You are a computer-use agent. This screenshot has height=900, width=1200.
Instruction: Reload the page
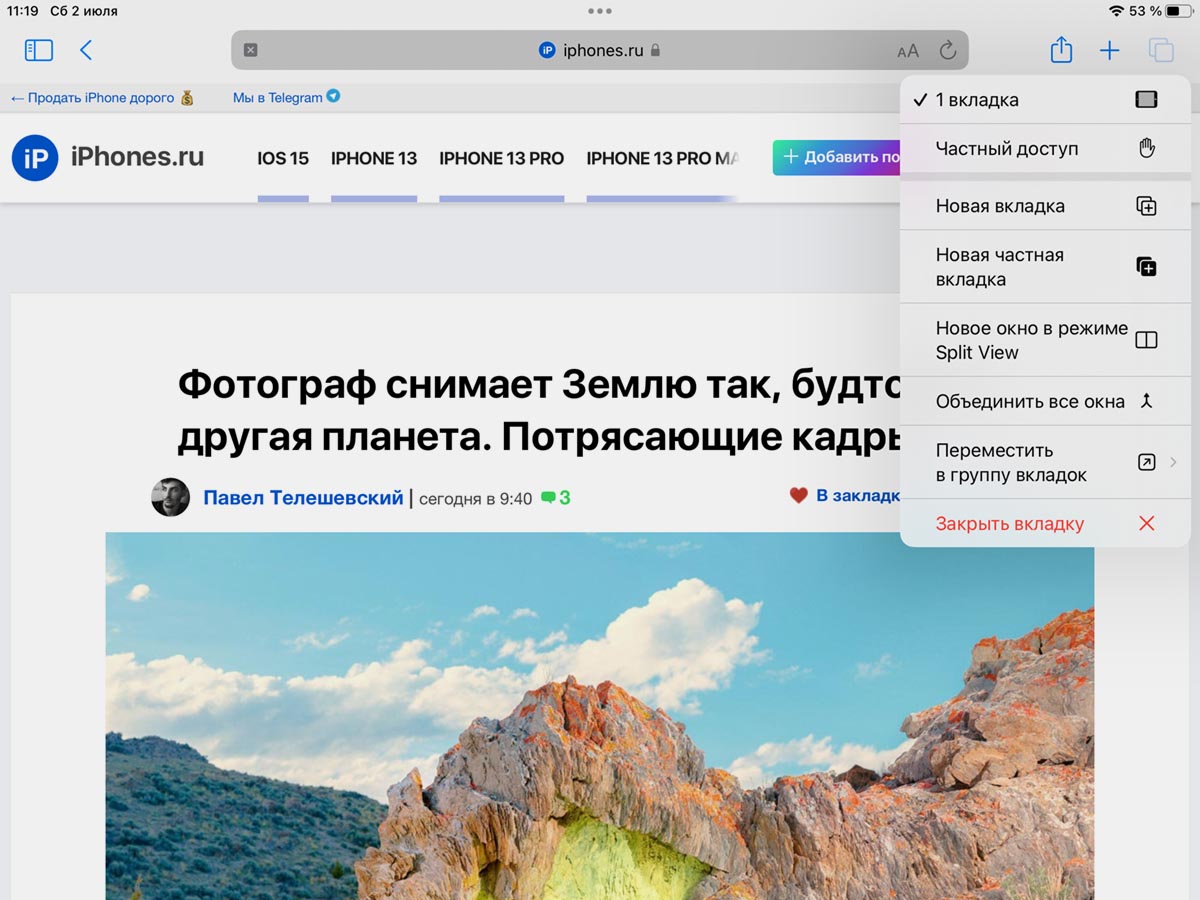[x=947, y=50]
